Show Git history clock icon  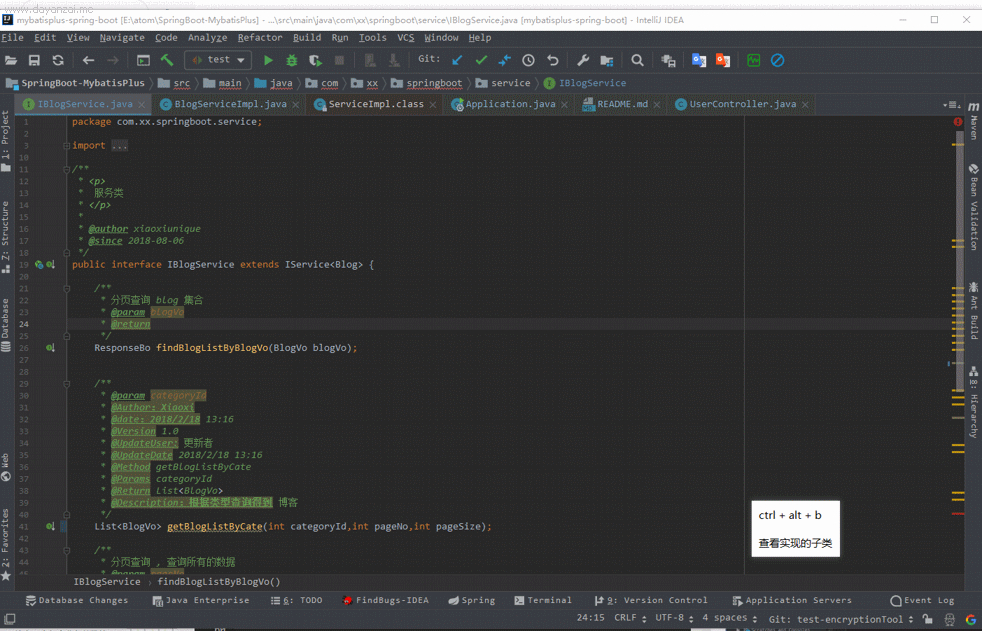(529, 60)
